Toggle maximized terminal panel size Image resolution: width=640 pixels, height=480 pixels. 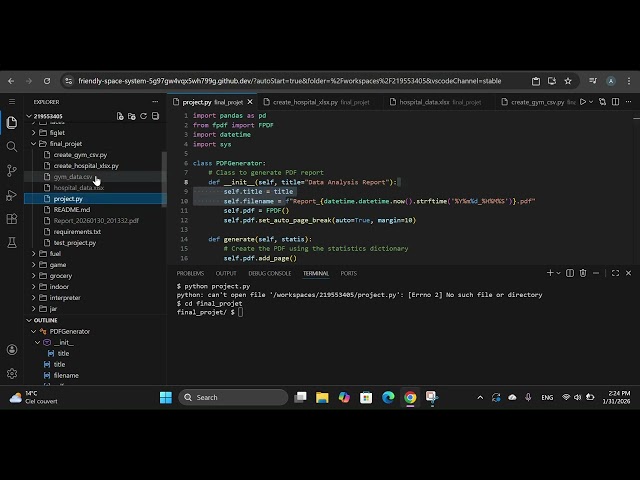point(617,273)
